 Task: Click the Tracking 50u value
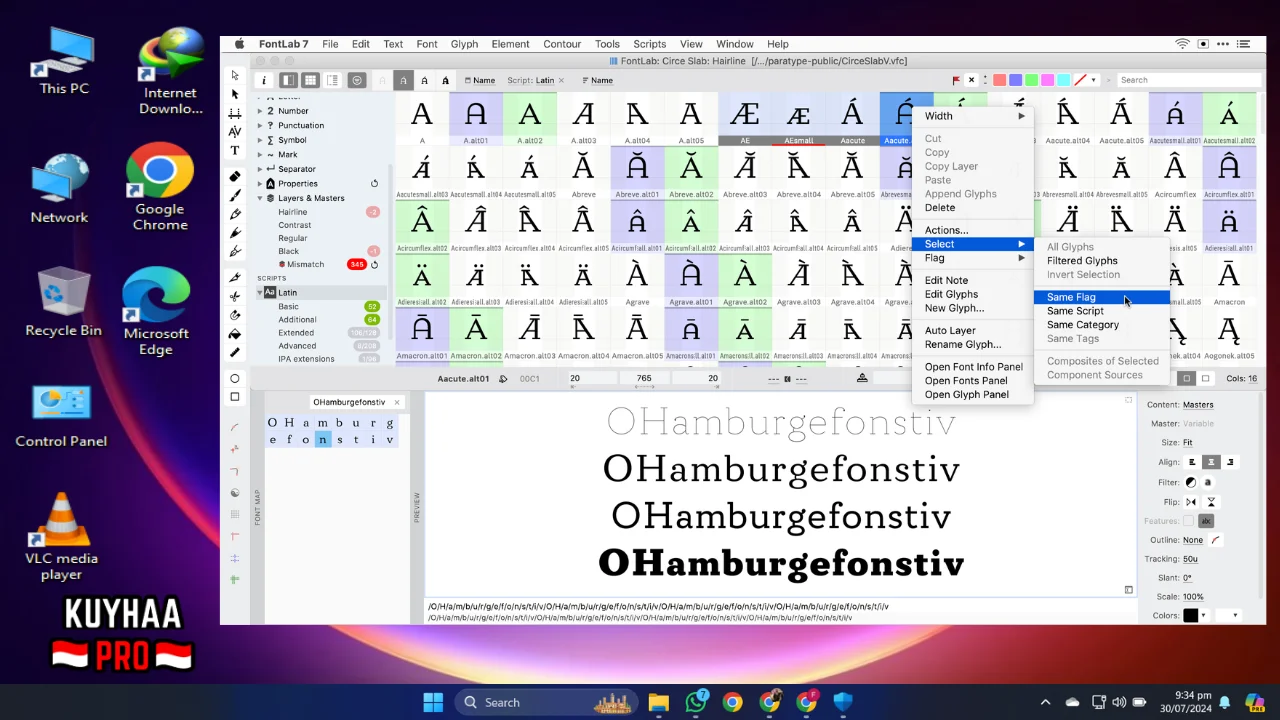tap(1191, 559)
